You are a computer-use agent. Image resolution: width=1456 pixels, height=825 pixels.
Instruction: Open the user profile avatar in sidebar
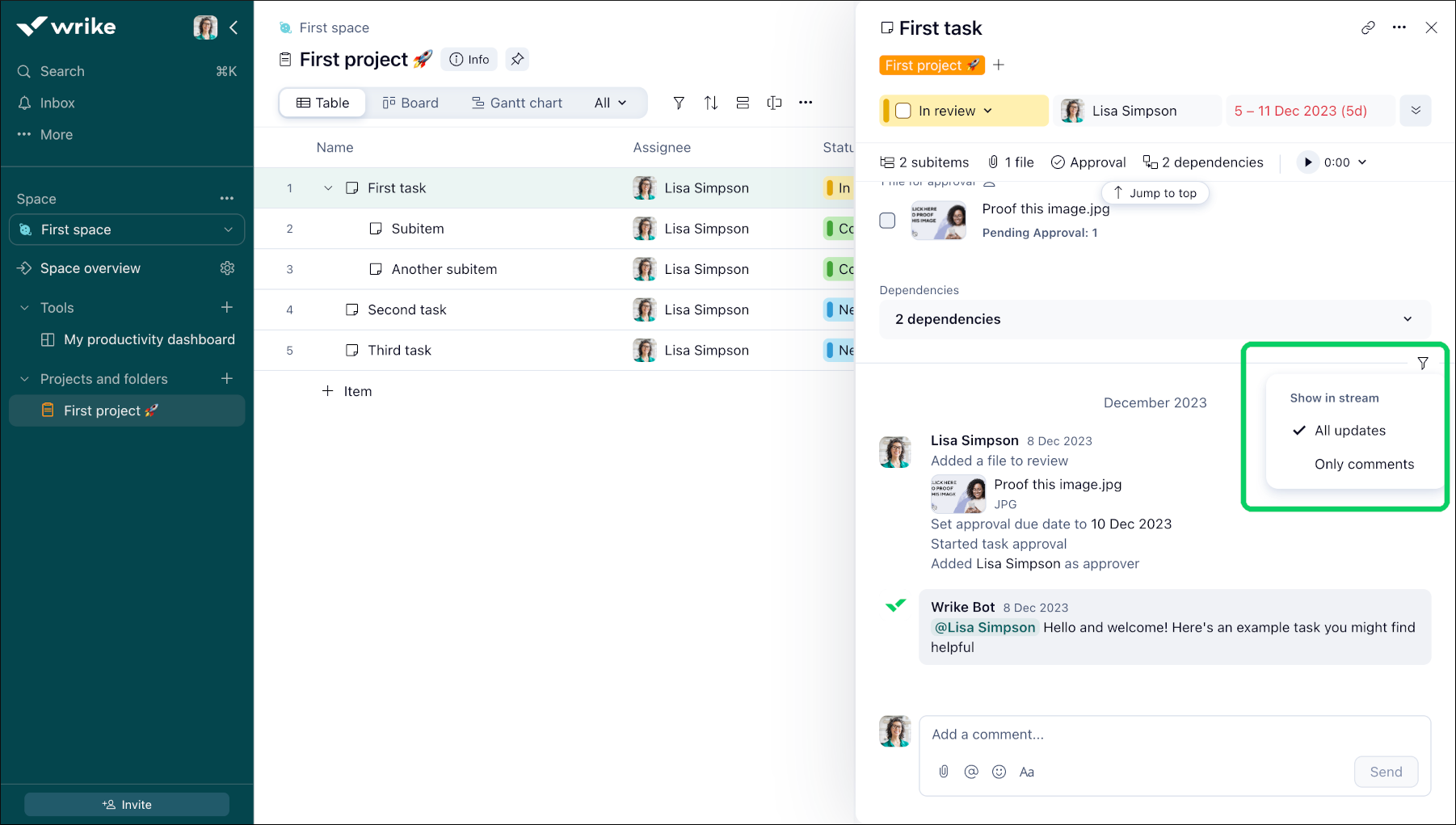tap(205, 27)
